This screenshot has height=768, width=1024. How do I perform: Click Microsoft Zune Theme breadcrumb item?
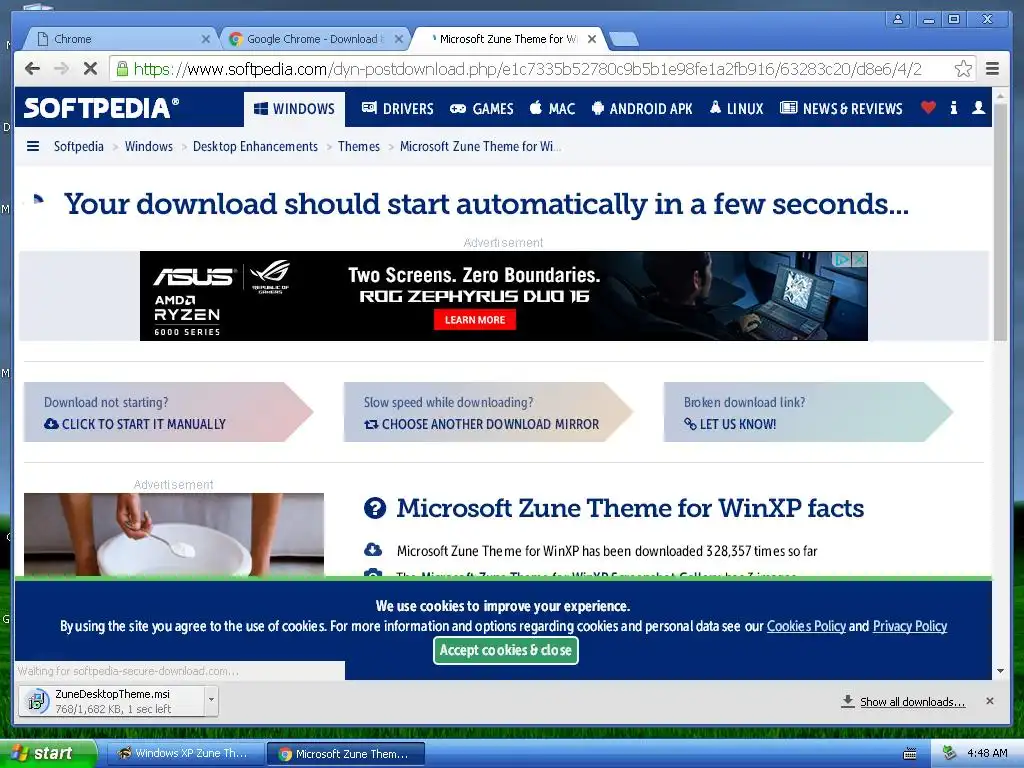pos(480,146)
